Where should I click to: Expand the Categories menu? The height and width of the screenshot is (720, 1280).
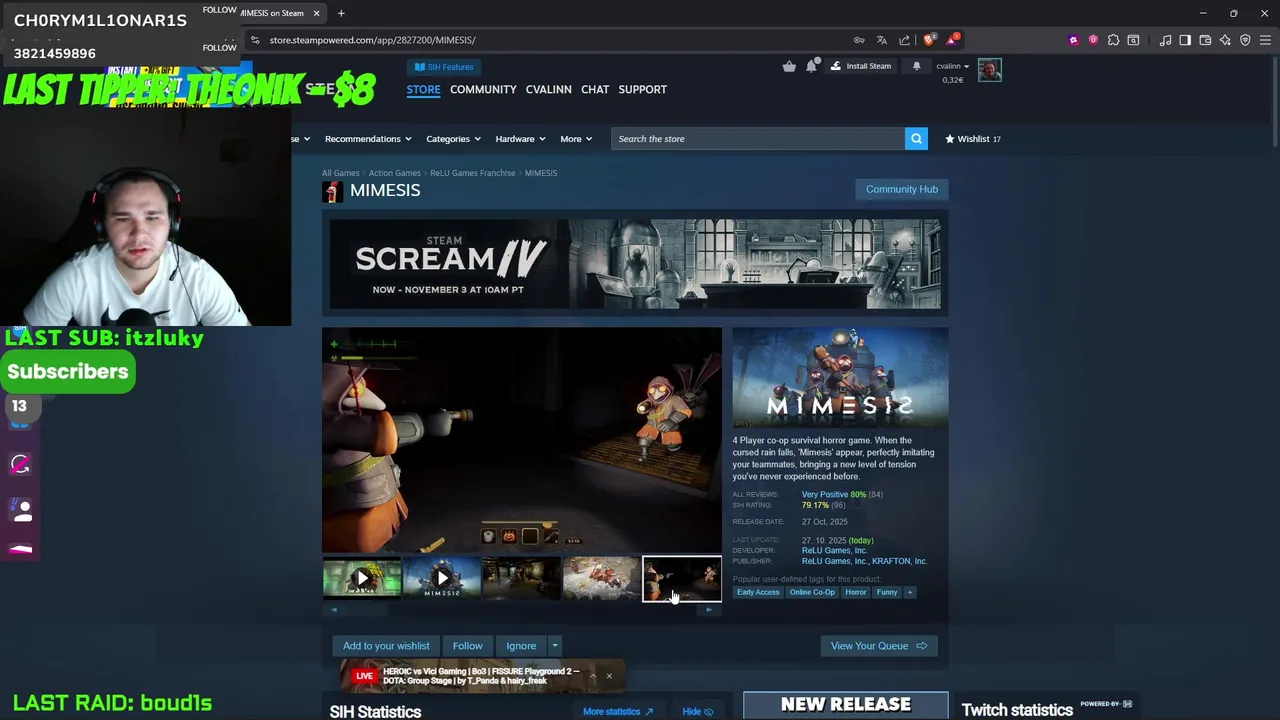[453, 139]
